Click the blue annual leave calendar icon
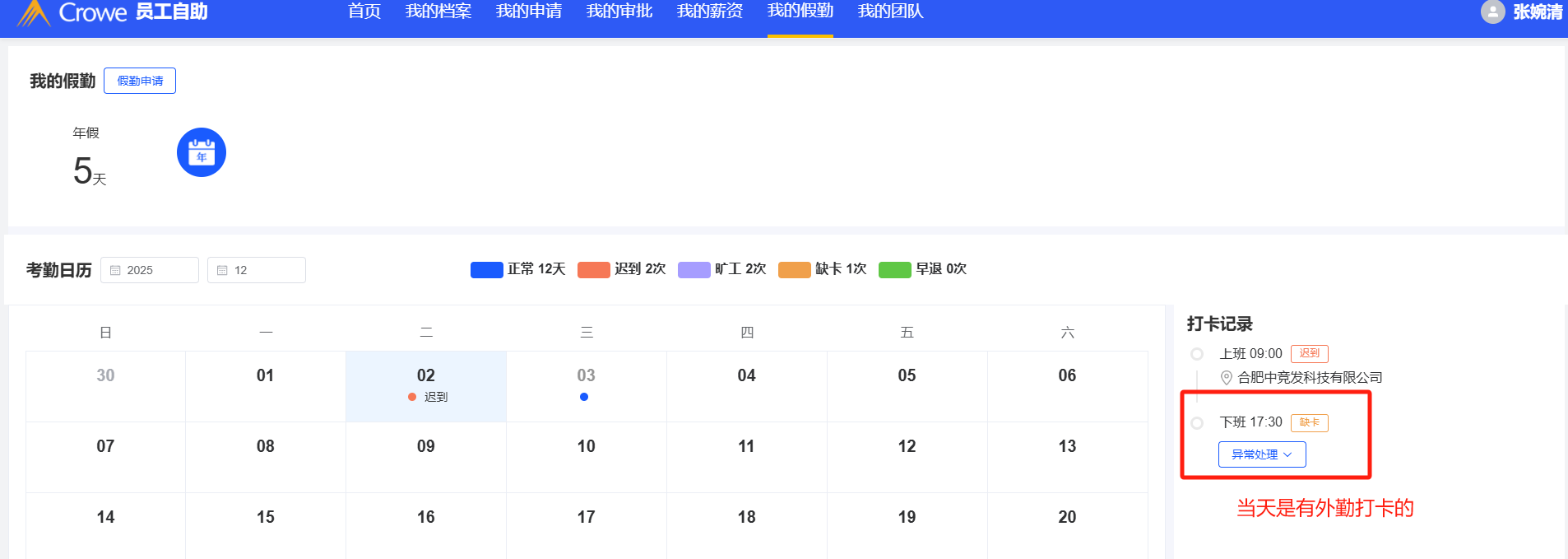 click(202, 152)
